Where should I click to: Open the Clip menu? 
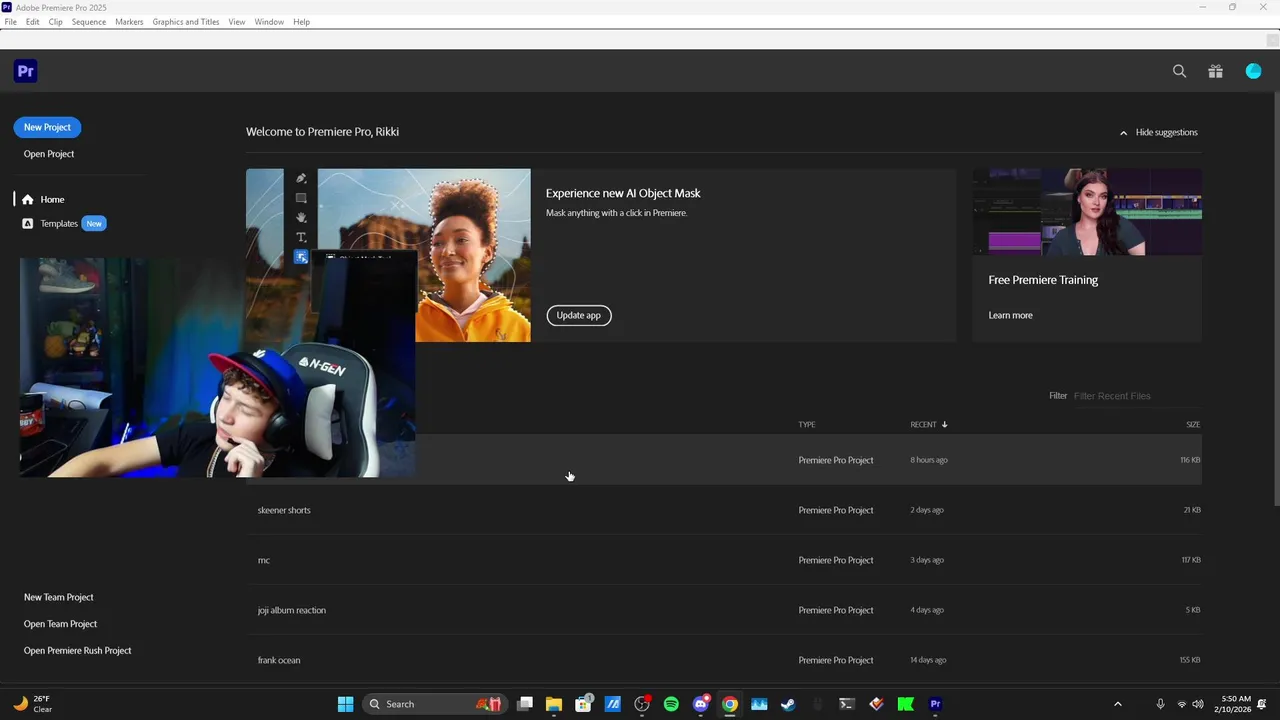tap(55, 21)
